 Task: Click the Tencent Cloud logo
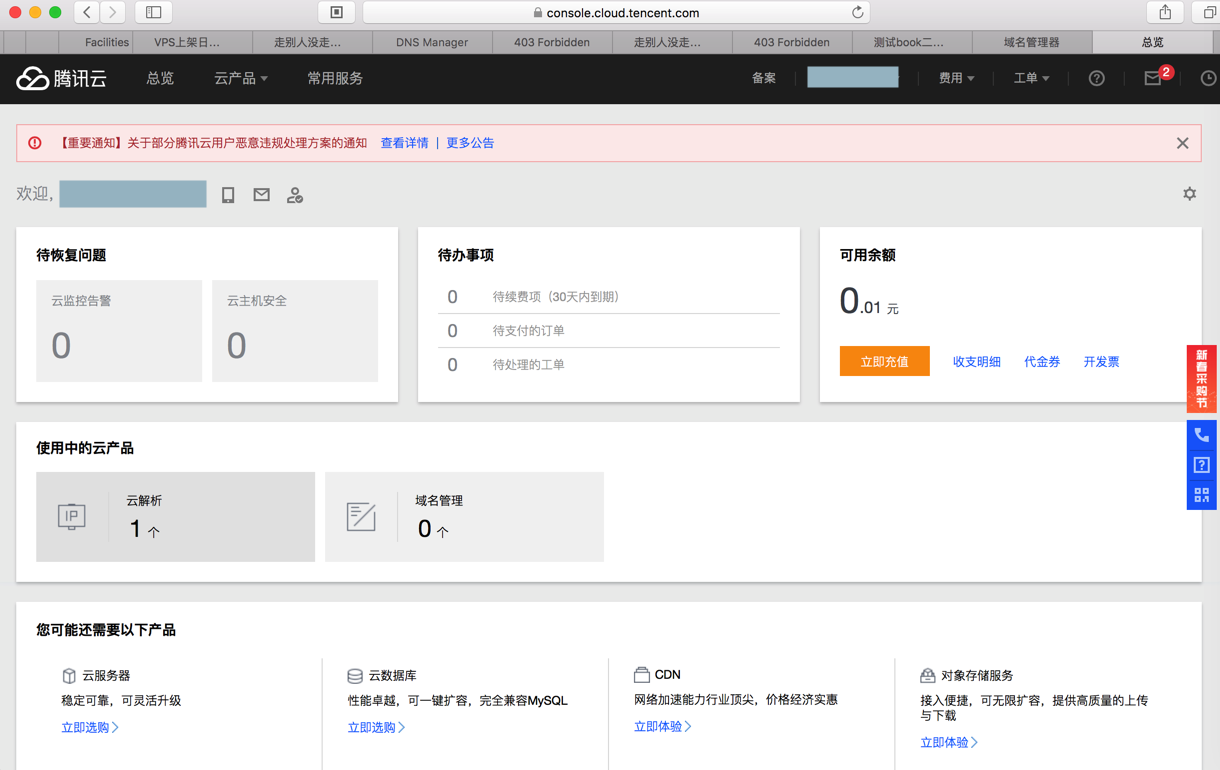click(x=62, y=78)
